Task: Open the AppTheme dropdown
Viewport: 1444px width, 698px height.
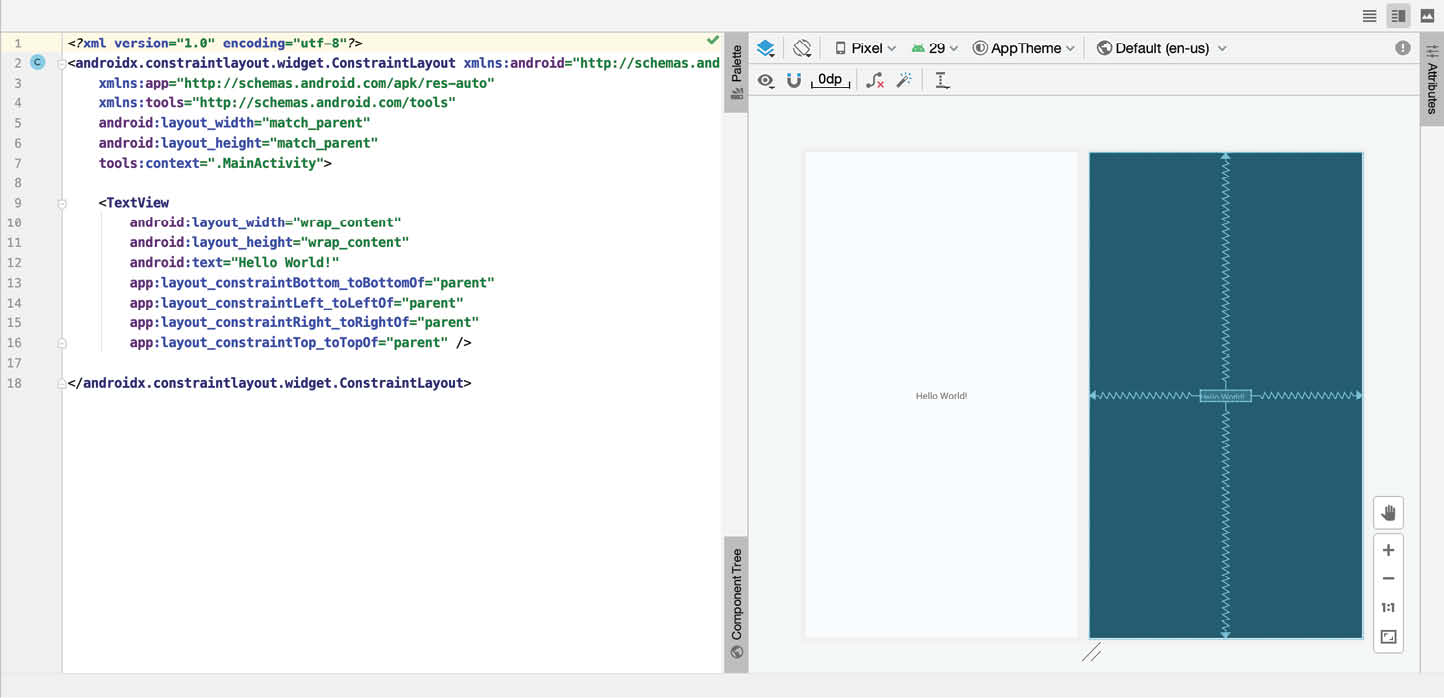Action: point(1024,48)
